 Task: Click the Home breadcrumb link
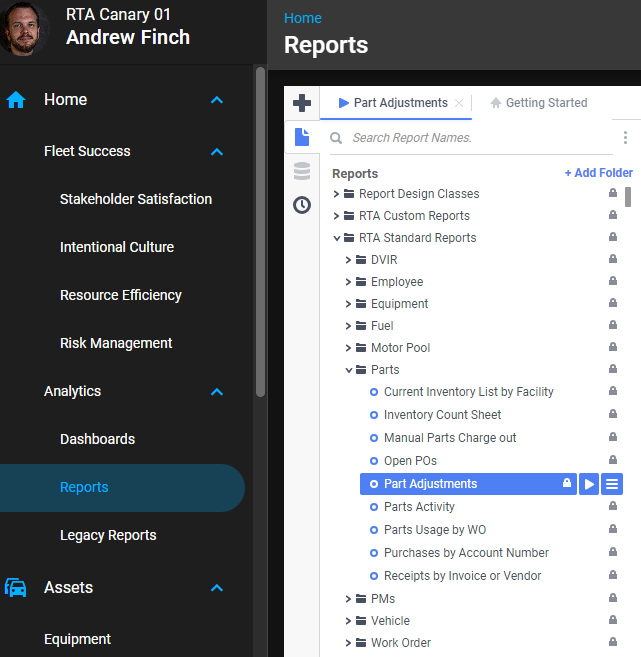pos(303,18)
